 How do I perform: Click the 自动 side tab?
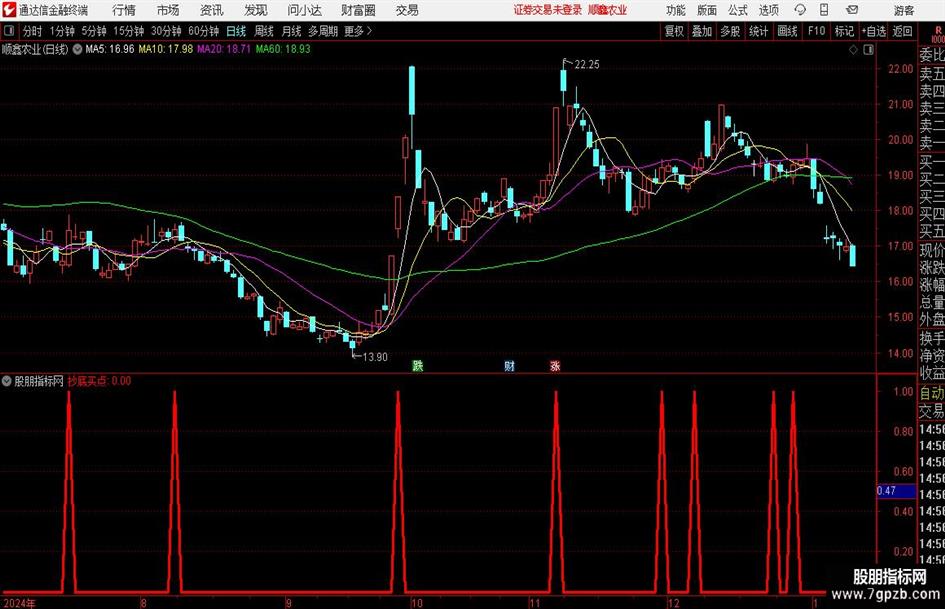point(932,393)
